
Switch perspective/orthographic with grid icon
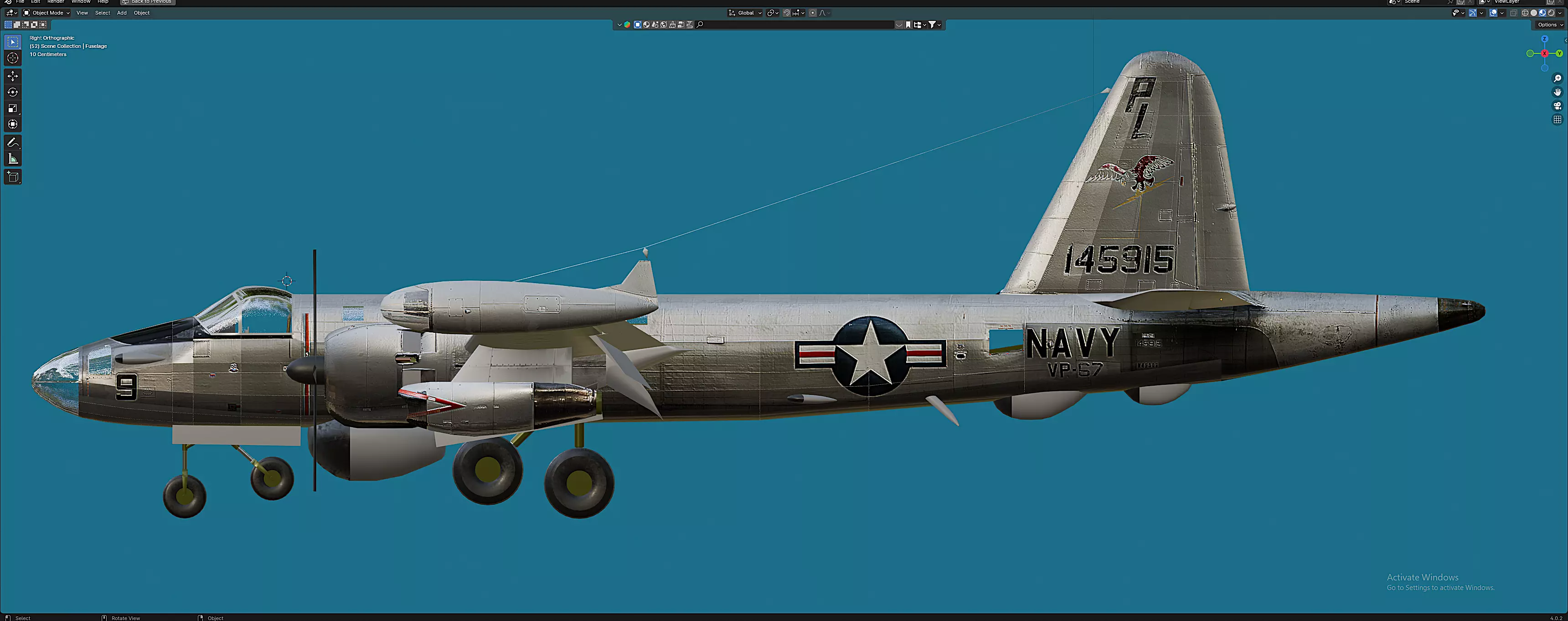(1558, 119)
